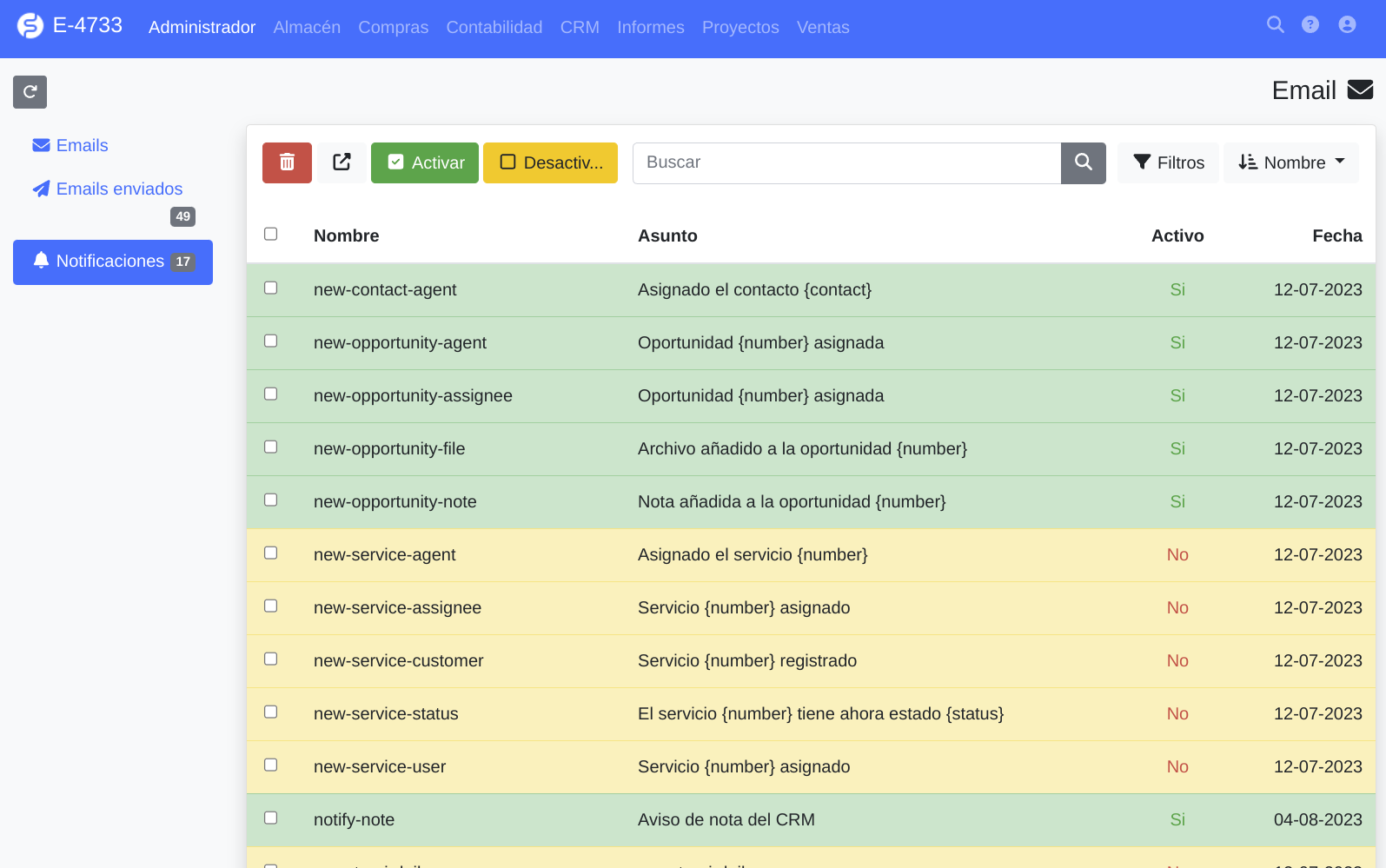The image size is (1386, 868).
Task: Open the new-service-assignee name
Action: (x=397, y=607)
